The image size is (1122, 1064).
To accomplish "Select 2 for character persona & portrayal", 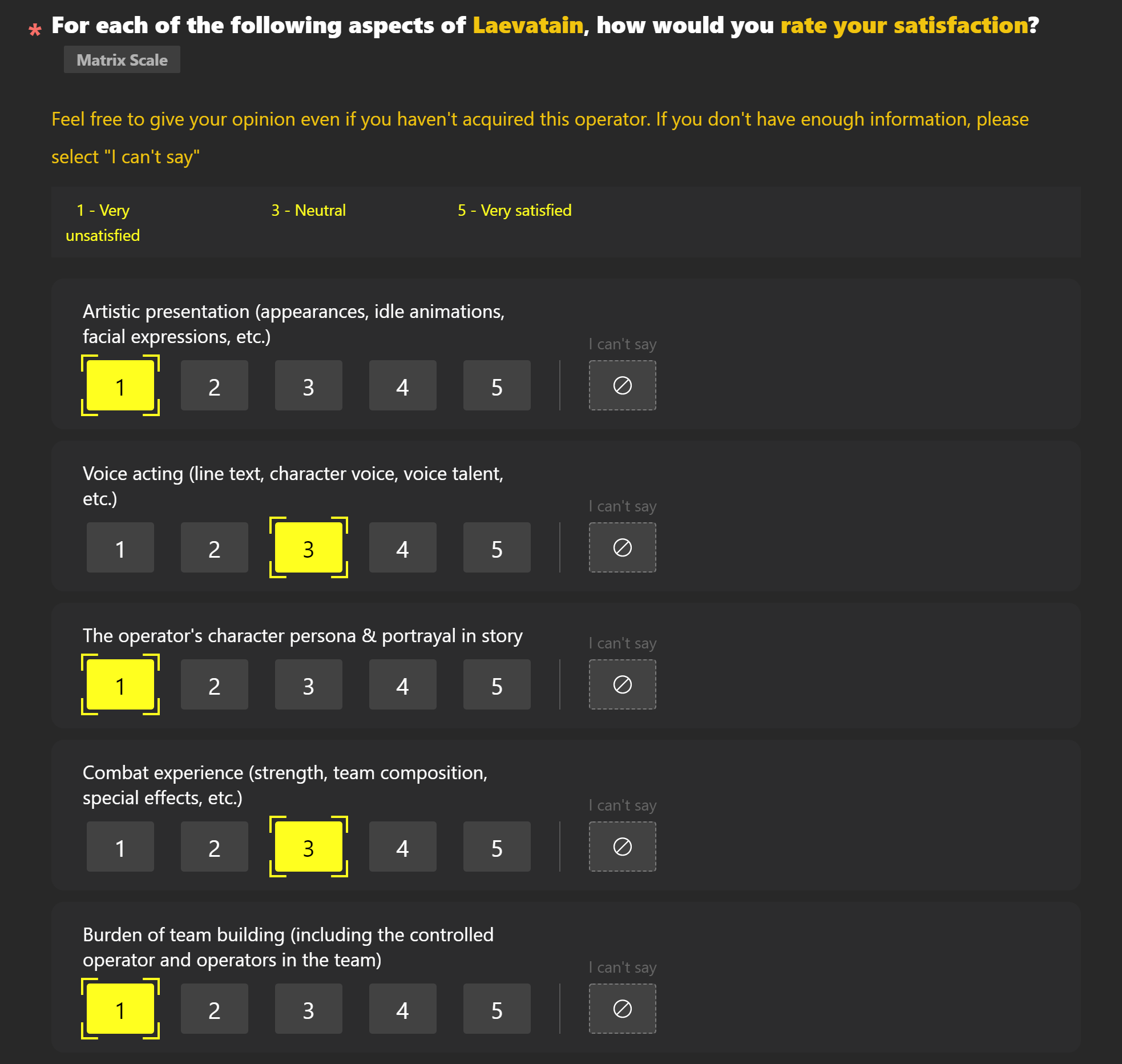I will point(214,684).
